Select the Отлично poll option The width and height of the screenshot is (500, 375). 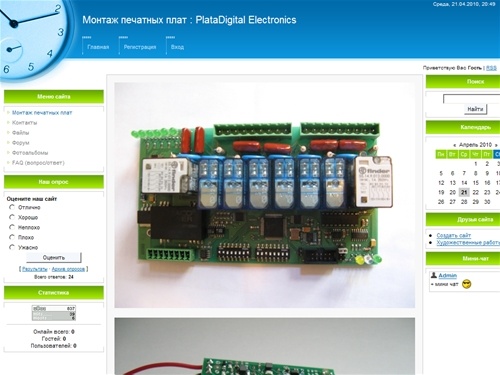[12, 207]
